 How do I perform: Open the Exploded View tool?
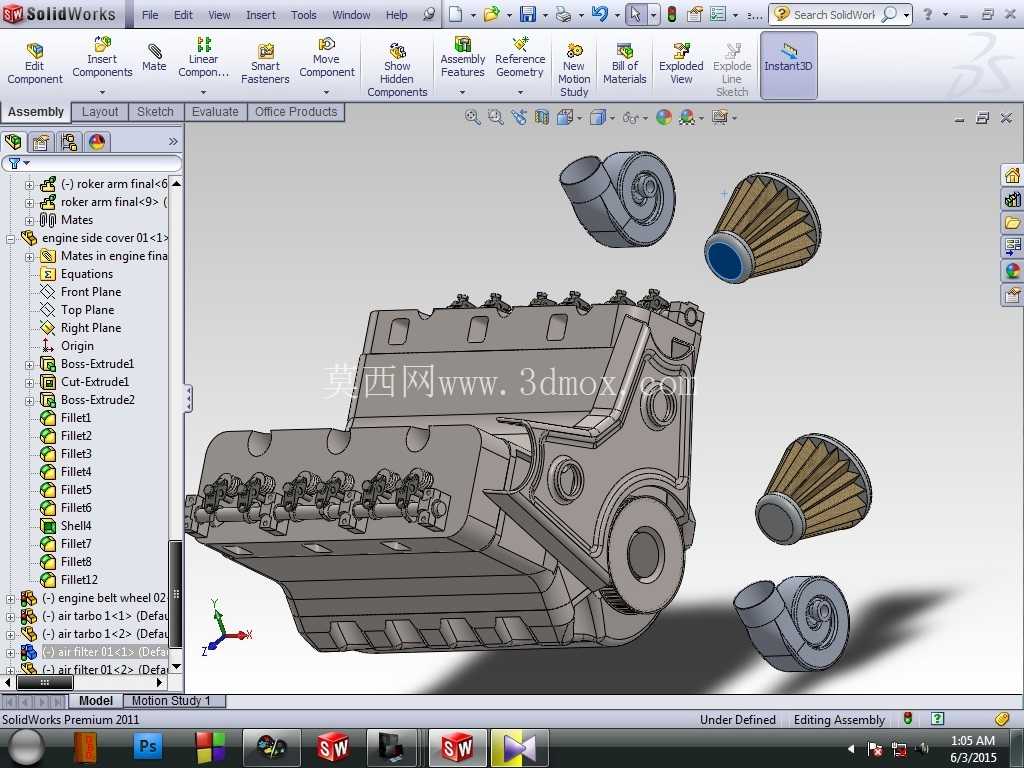pyautogui.click(x=681, y=64)
